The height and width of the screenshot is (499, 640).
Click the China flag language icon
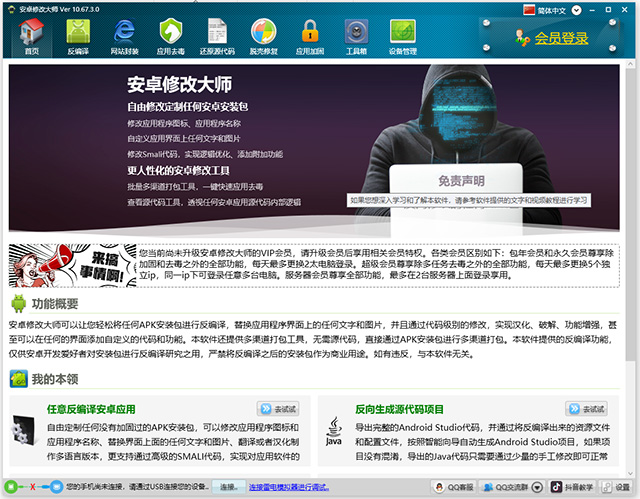[529, 10]
